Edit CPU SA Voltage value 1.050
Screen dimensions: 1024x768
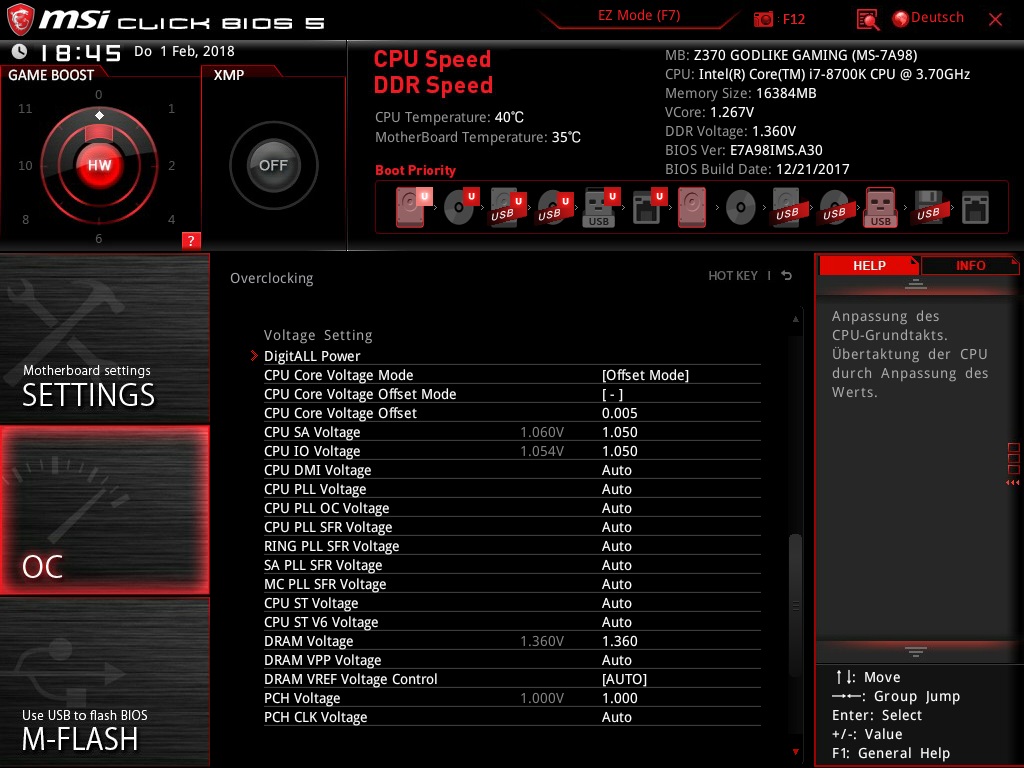click(x=619, y=432)
